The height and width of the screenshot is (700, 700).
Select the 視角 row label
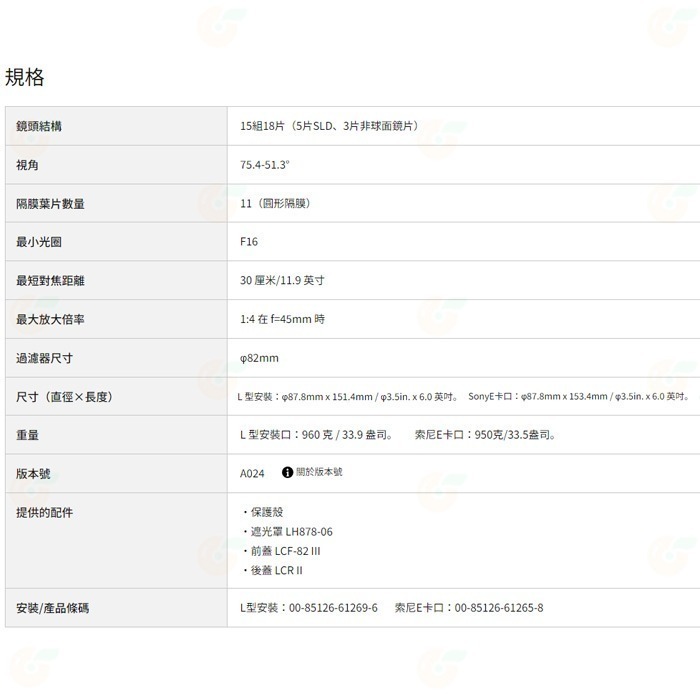coord(27,165)
